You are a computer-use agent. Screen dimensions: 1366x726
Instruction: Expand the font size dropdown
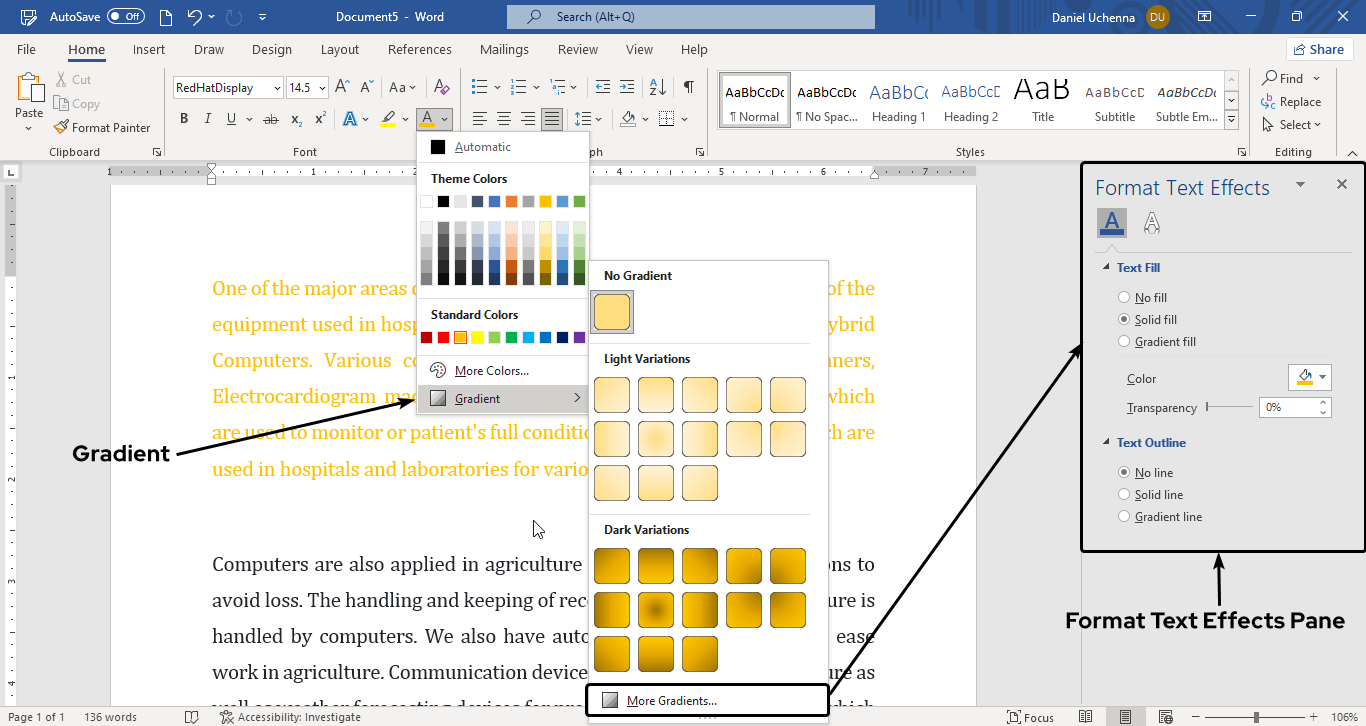[322, 88]
